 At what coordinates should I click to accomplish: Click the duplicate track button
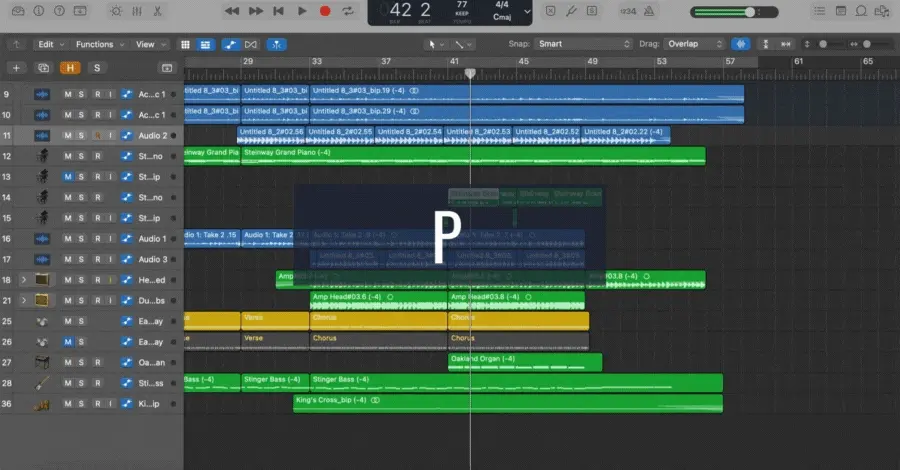click(x=43, y=68)
